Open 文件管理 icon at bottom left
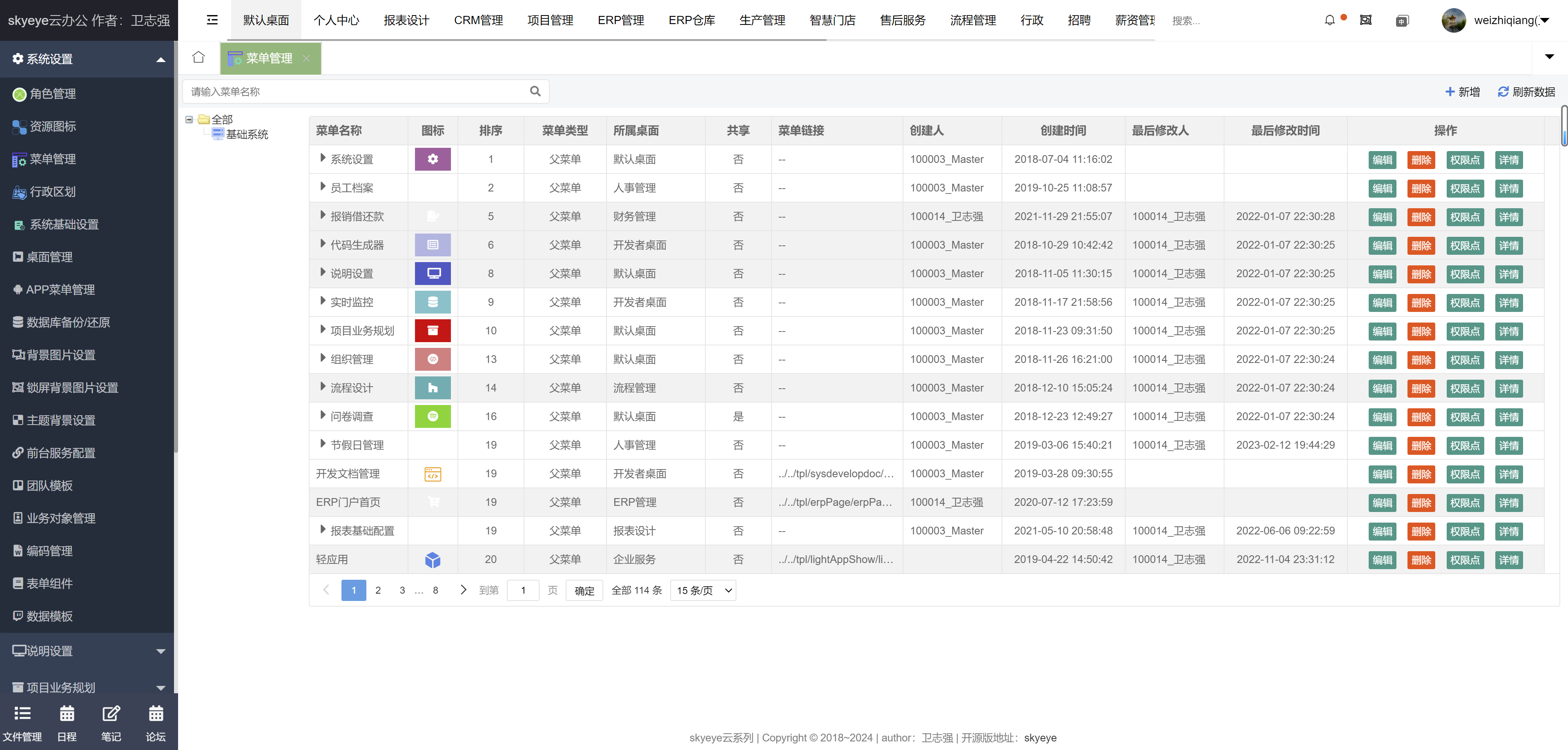The height and width of the screenshot is (750, 1568). click(22, 714)
